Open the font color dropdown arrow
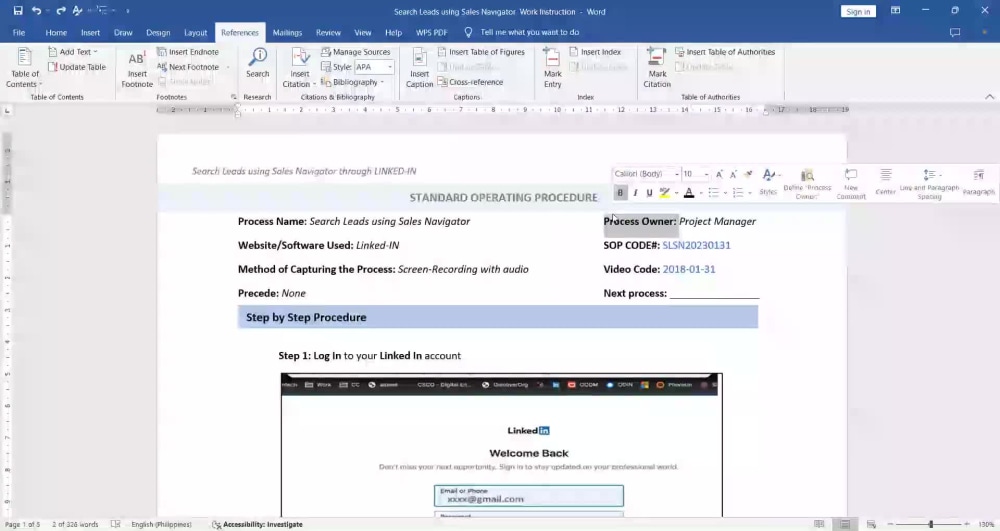Image resolution: width=1000 pixels, height=531 pixels. [700, 193]
